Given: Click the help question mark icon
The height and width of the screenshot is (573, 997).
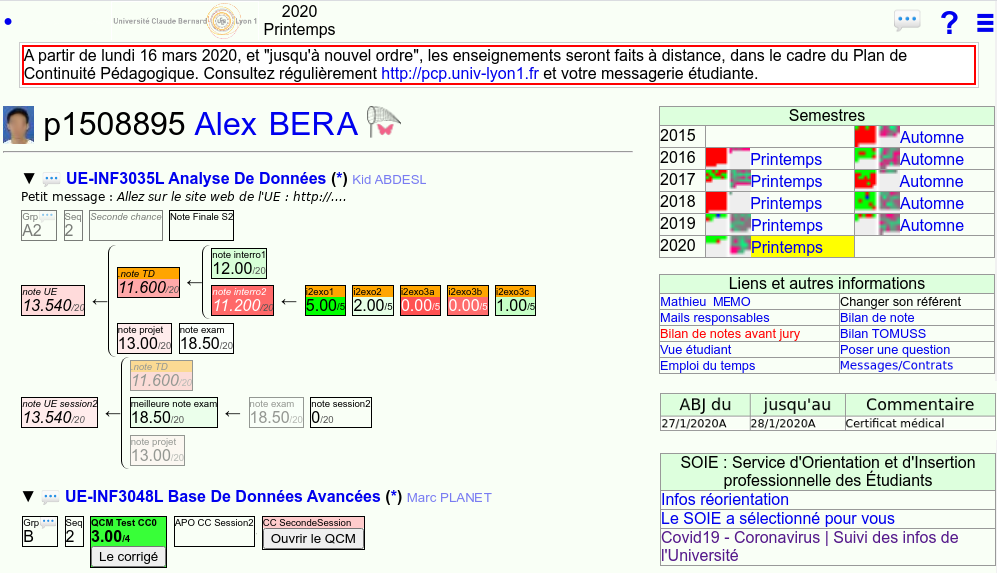Looking at the screenshot, I should pos(949,22).
